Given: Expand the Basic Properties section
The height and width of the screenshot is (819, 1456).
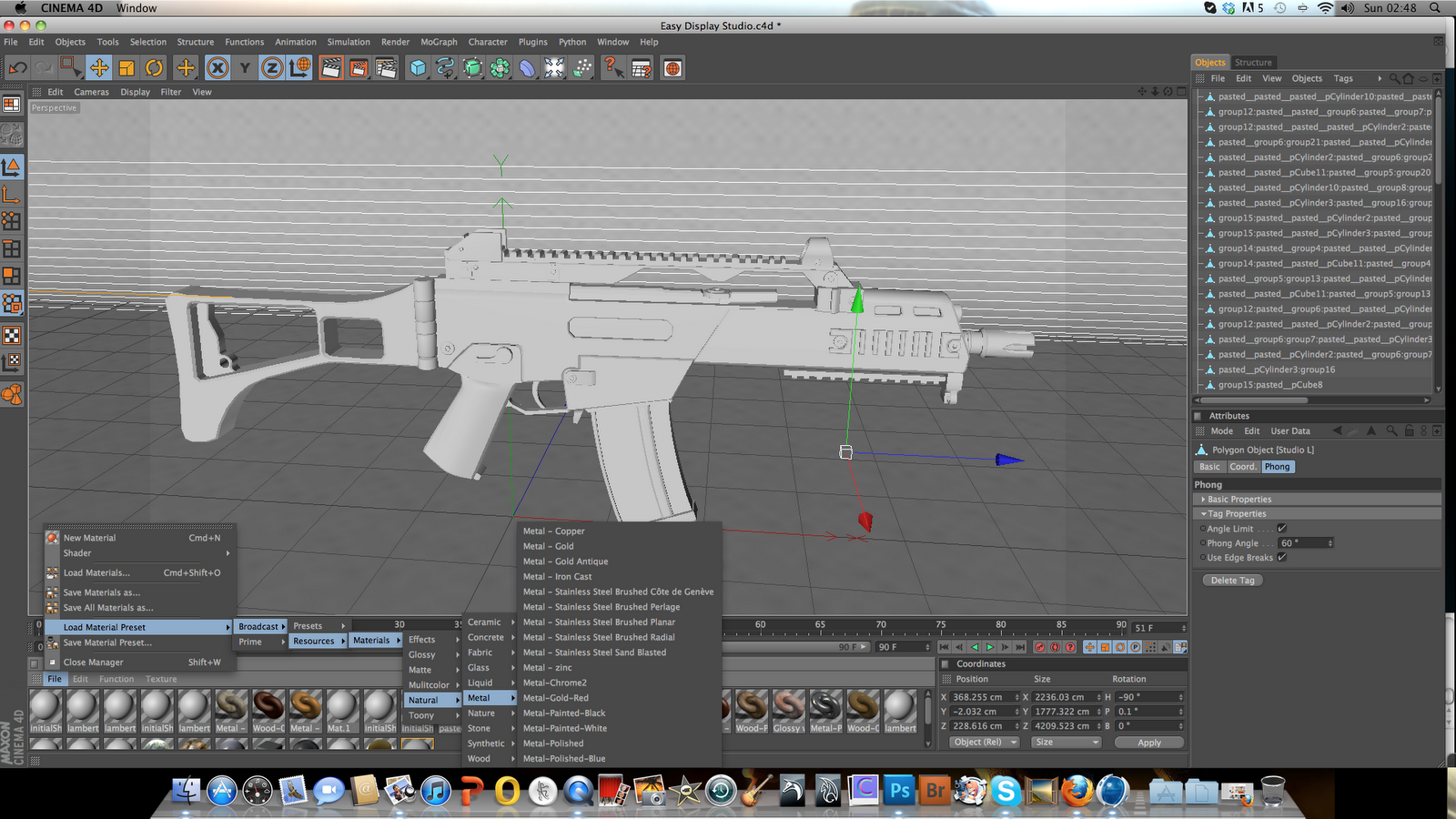Looking at the screenshot, I should [1317, 500].
